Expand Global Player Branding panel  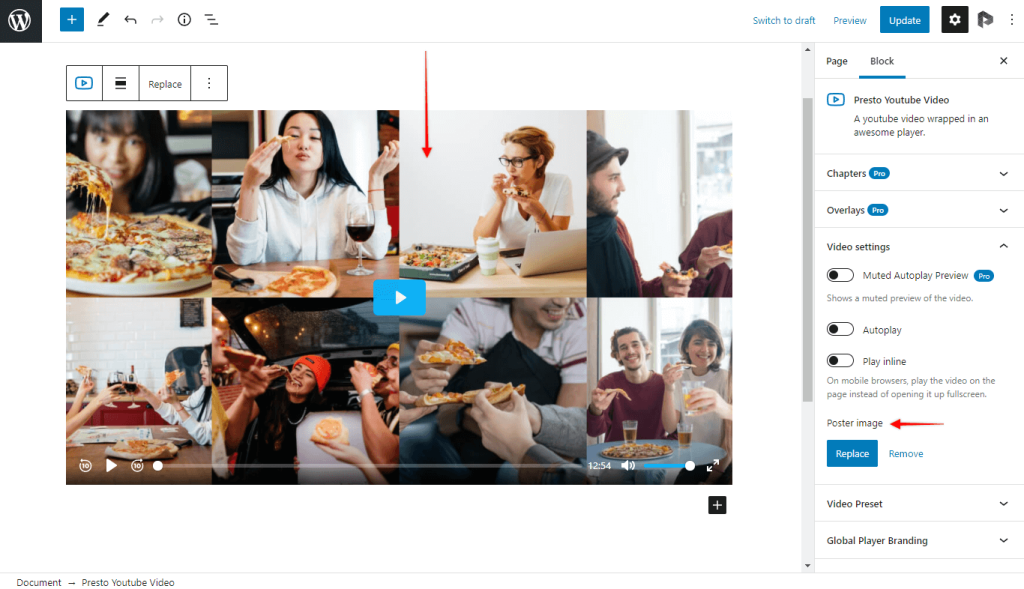pos(919,540)
